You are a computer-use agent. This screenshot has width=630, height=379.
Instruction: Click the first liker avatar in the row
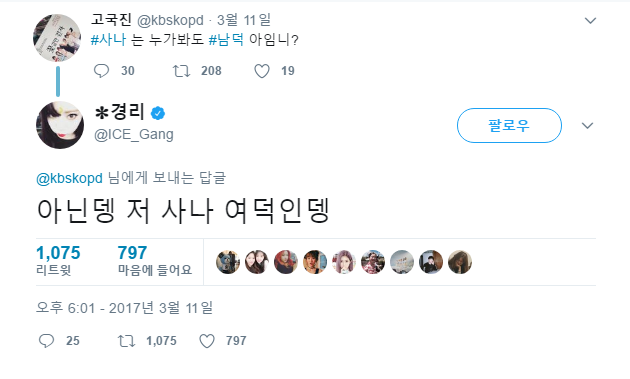pos(228,262)
